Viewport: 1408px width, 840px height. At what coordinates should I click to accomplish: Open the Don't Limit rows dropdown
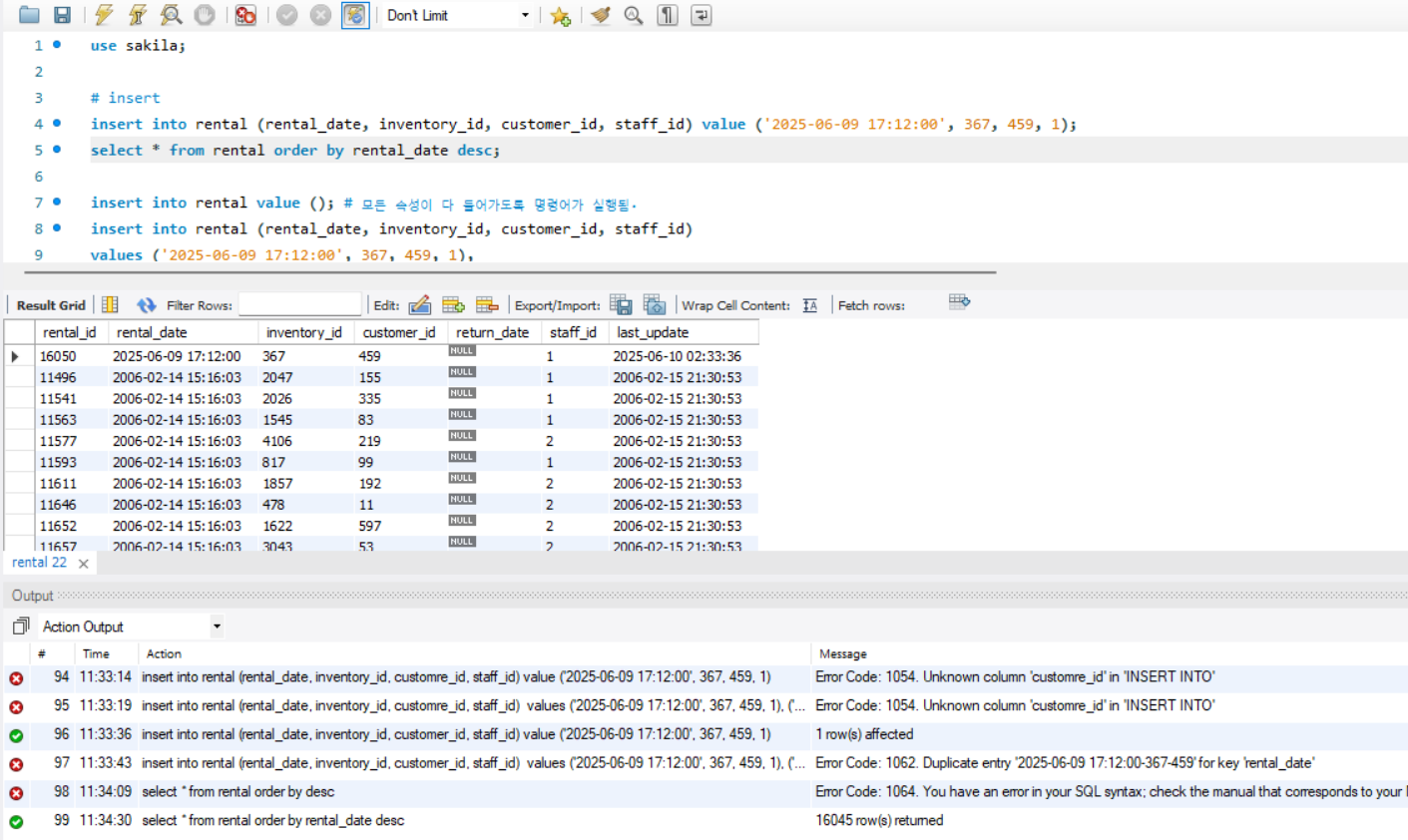(x=457, y=15)
